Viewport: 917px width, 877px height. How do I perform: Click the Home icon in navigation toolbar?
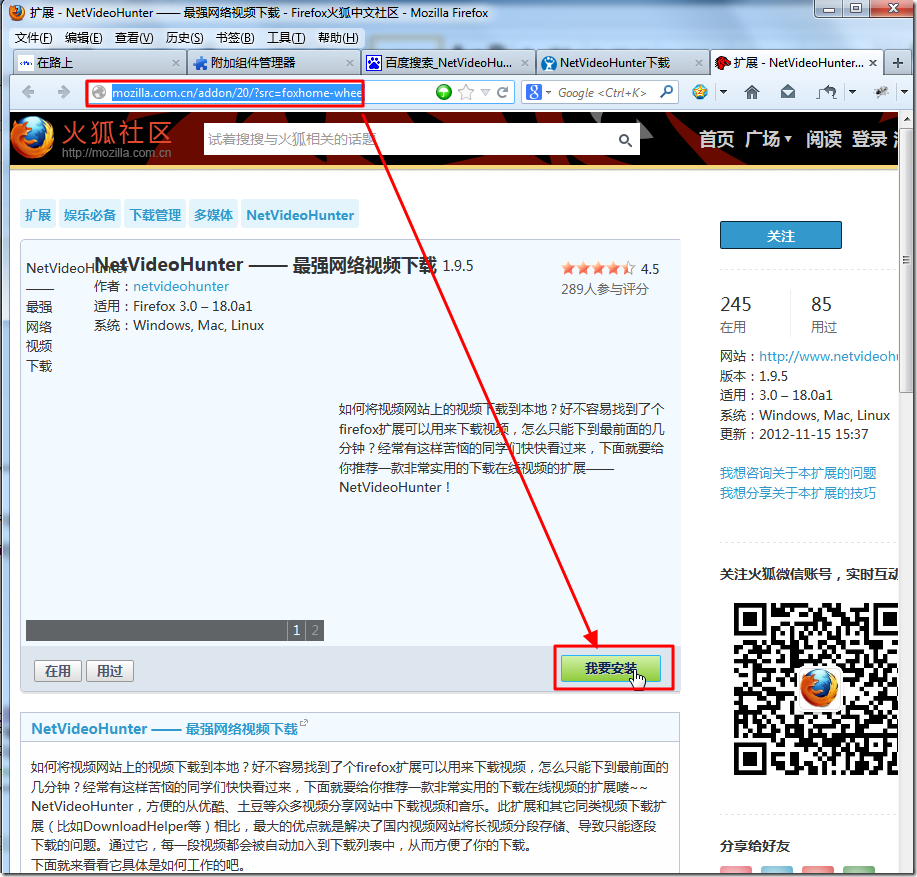pos(752,92)
